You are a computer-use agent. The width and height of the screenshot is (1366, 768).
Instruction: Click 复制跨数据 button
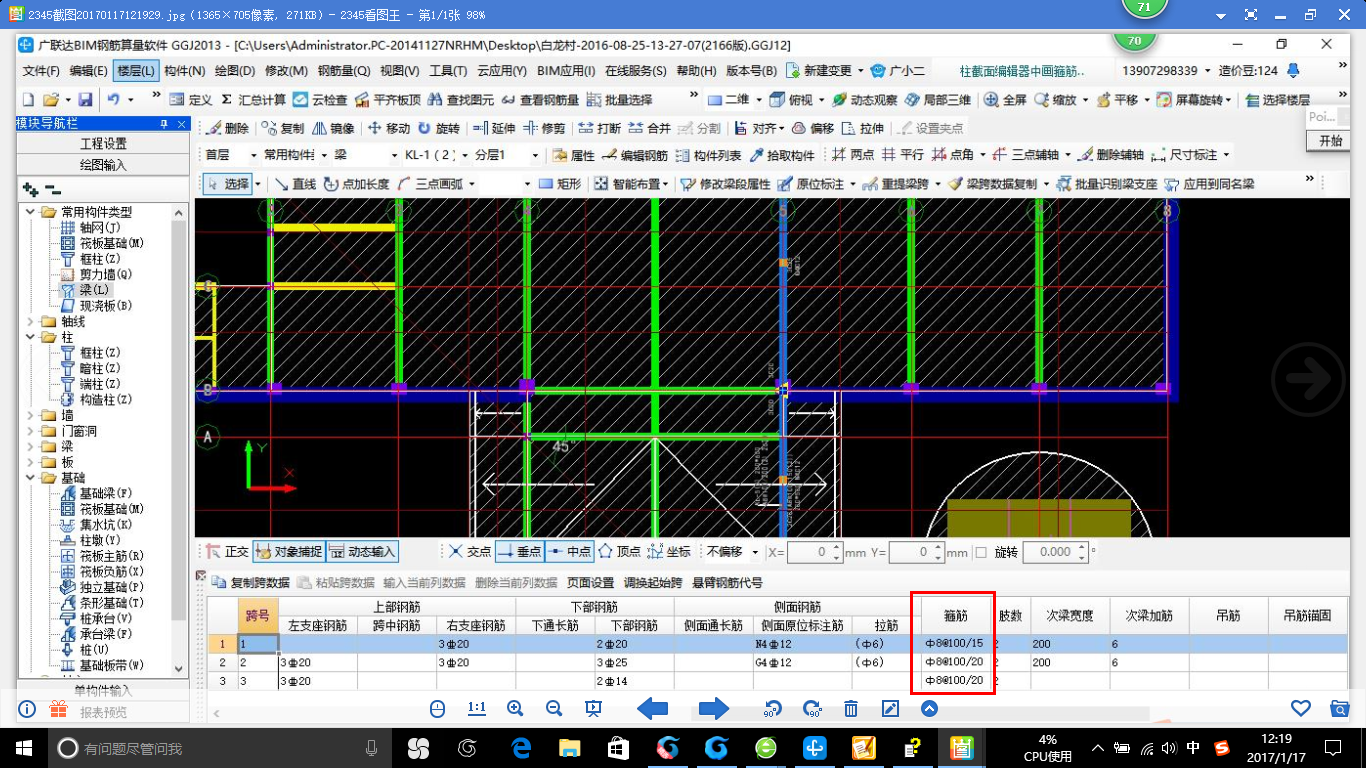pos(251,582)
